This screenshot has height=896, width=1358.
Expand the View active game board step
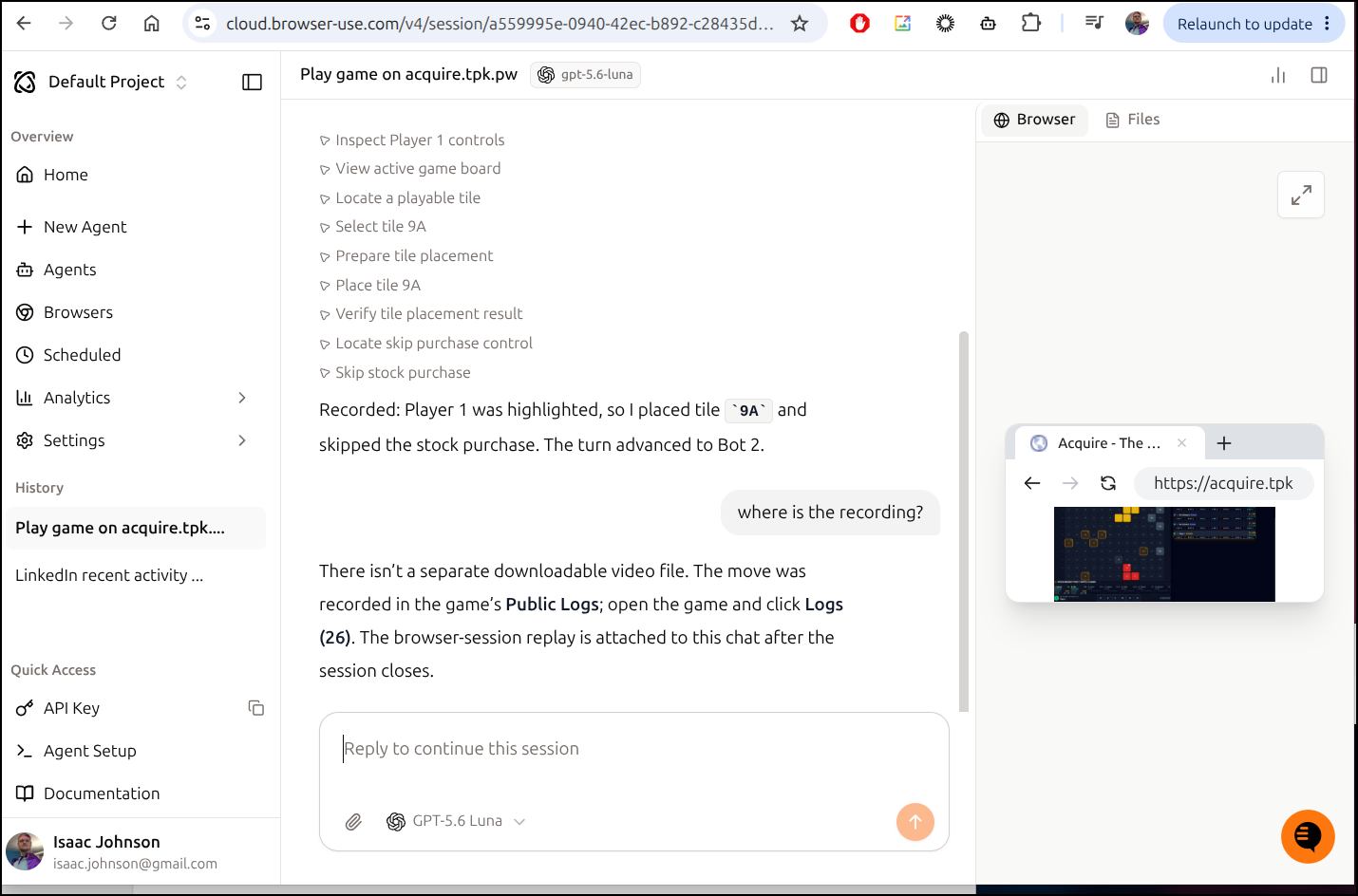[409, 169]
